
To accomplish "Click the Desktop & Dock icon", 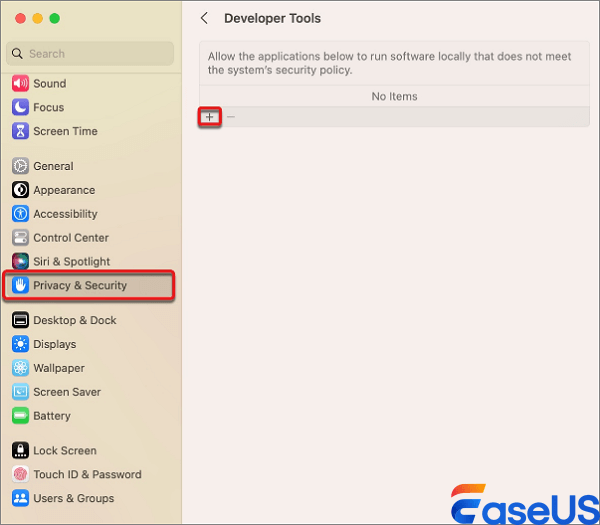I will (20, 320).
